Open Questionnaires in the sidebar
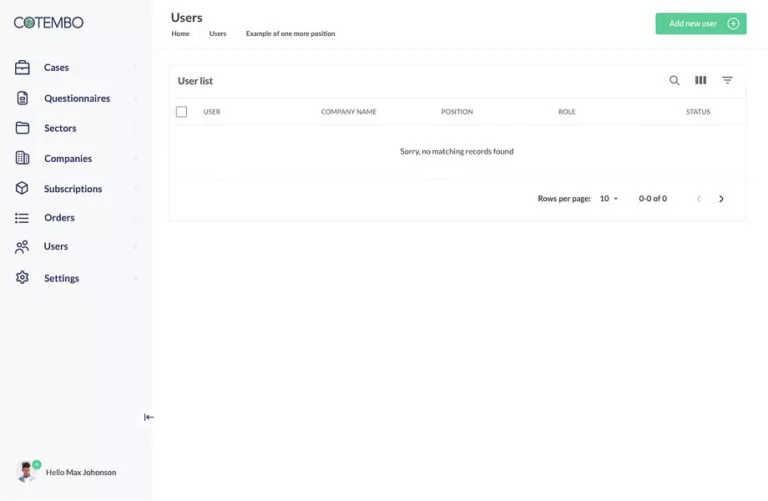 coord(77,98)
